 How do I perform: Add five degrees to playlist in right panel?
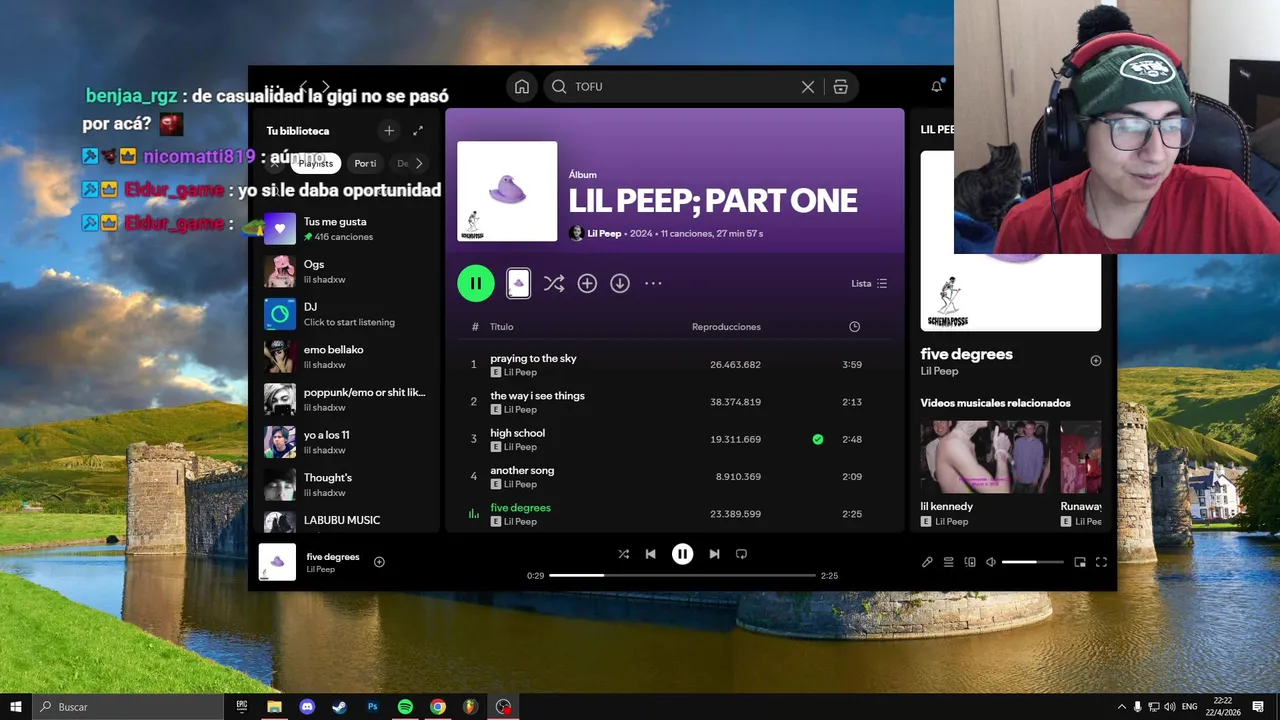tap(1096, 361)
